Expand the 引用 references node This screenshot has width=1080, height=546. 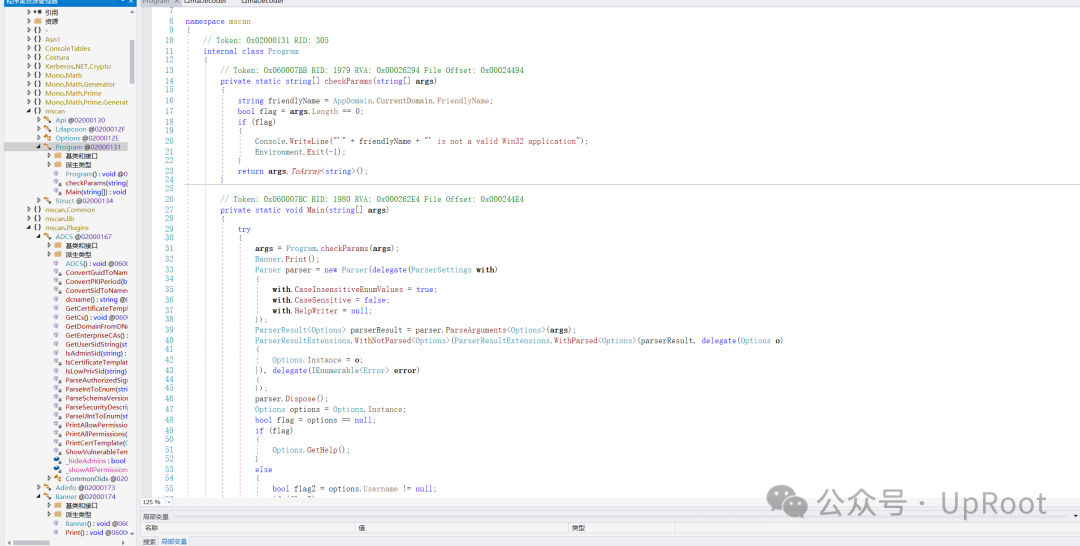coord(29,12)
